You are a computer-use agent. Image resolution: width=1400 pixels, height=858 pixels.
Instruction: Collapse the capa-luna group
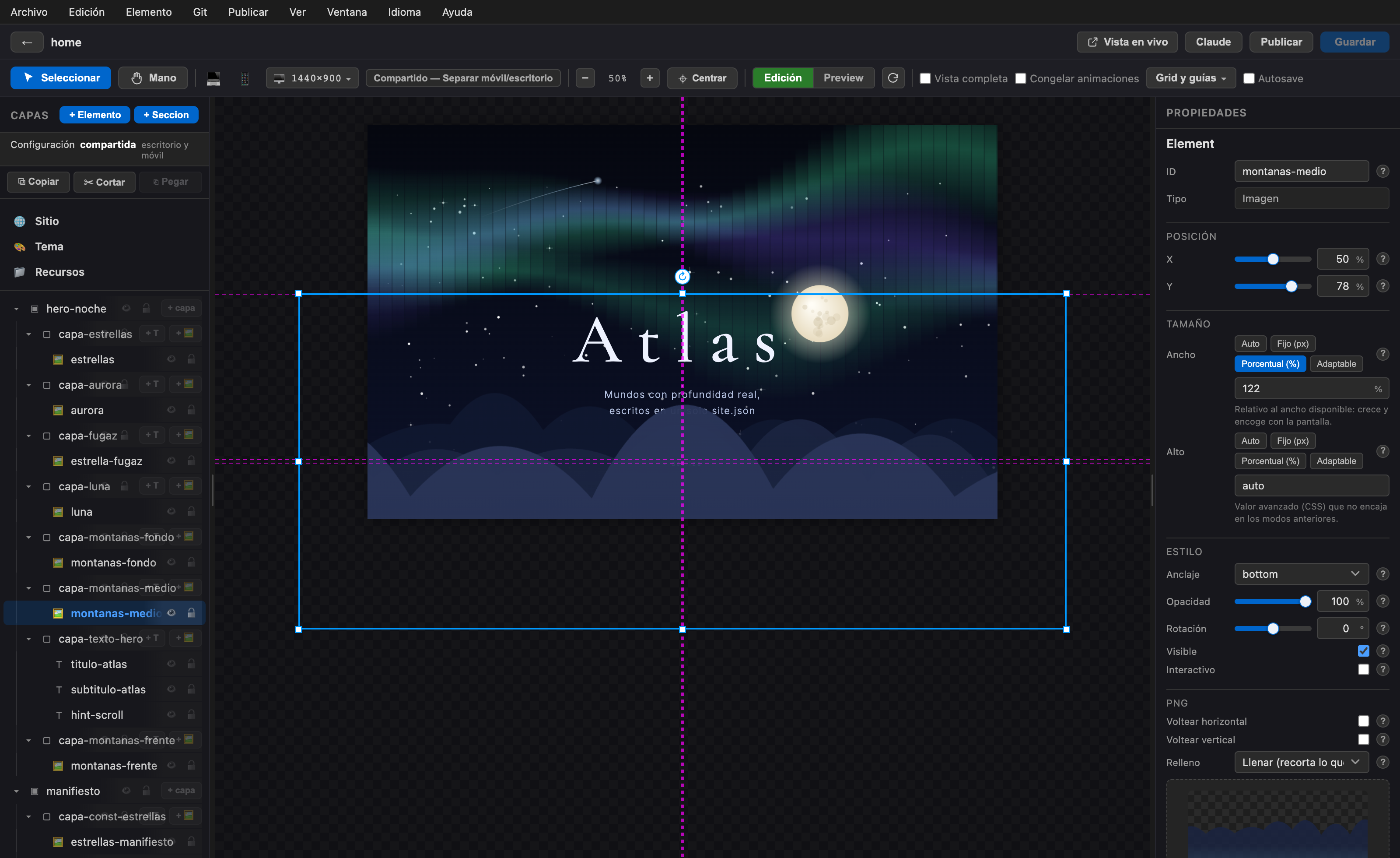(x=29, y=487)
